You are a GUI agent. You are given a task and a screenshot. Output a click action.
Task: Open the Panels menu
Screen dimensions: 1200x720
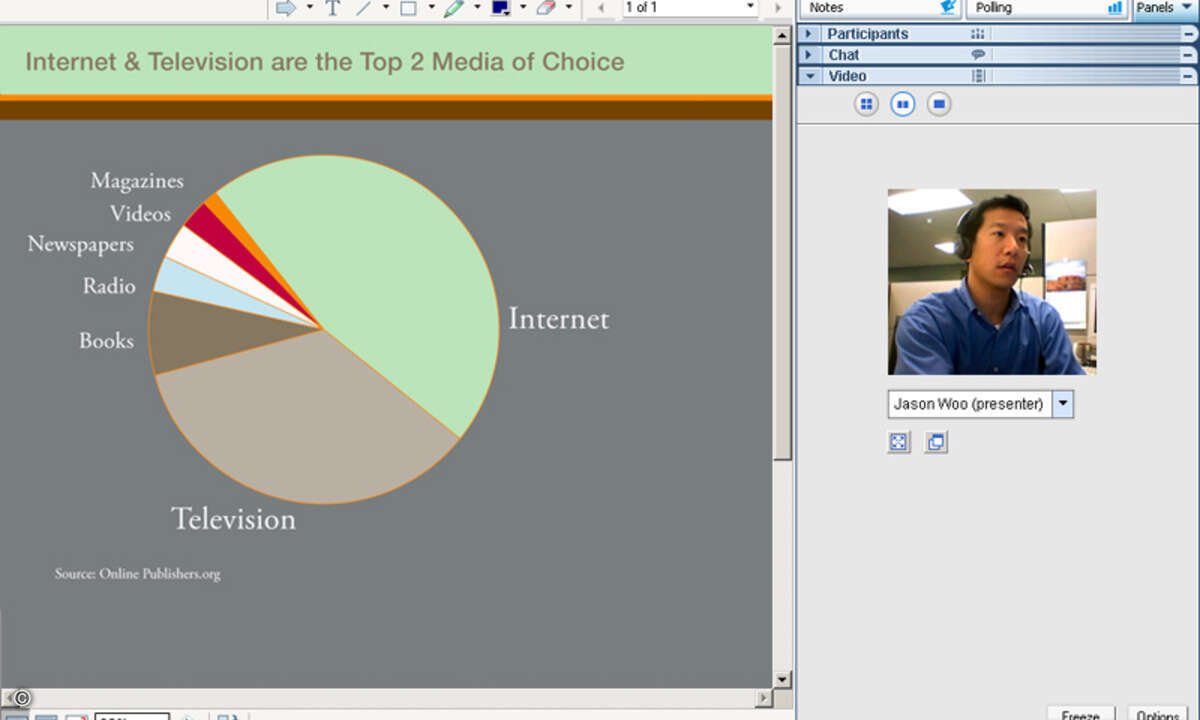coord(1164,8)
